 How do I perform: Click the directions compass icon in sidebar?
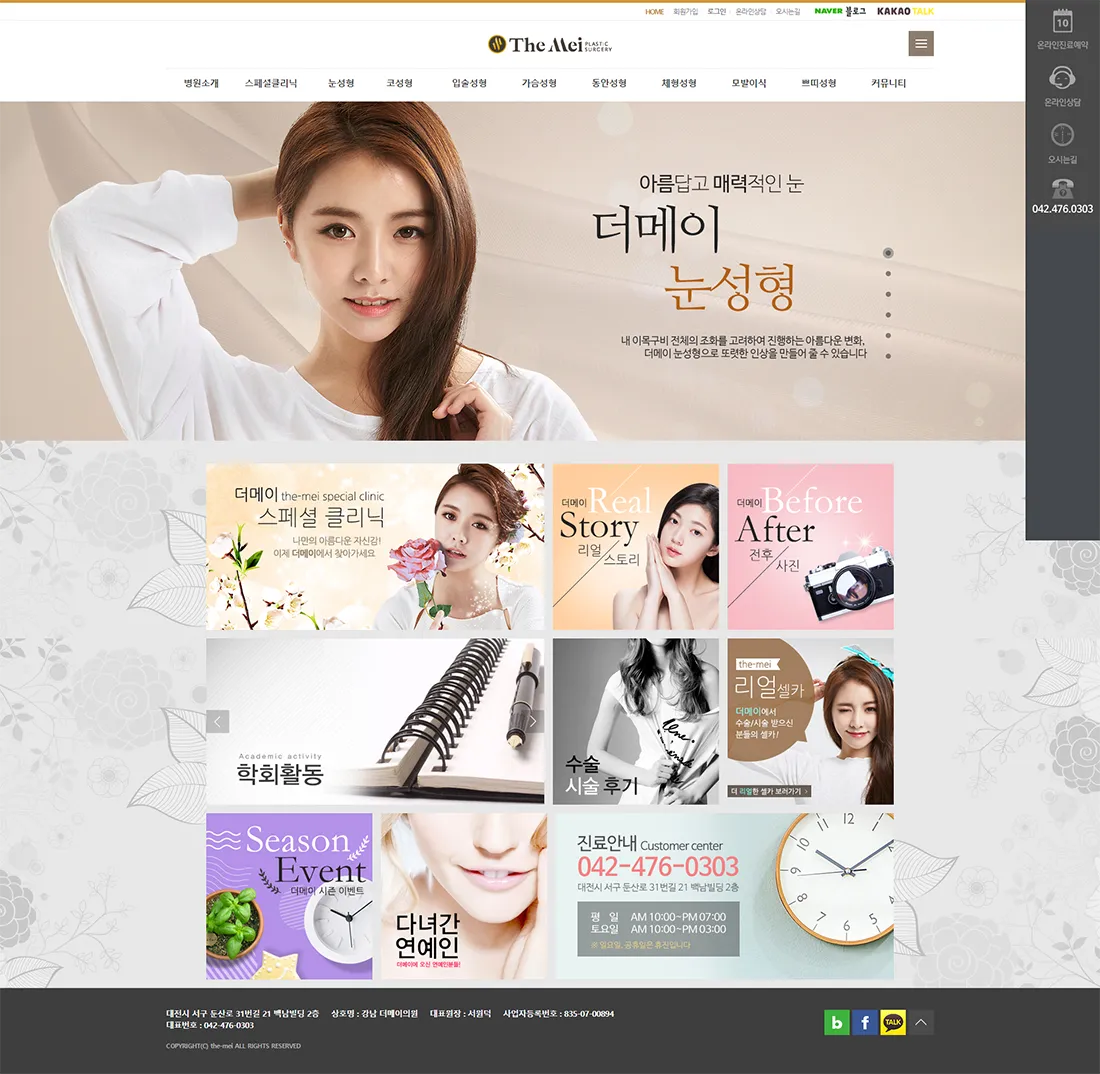click(1062, 134)
